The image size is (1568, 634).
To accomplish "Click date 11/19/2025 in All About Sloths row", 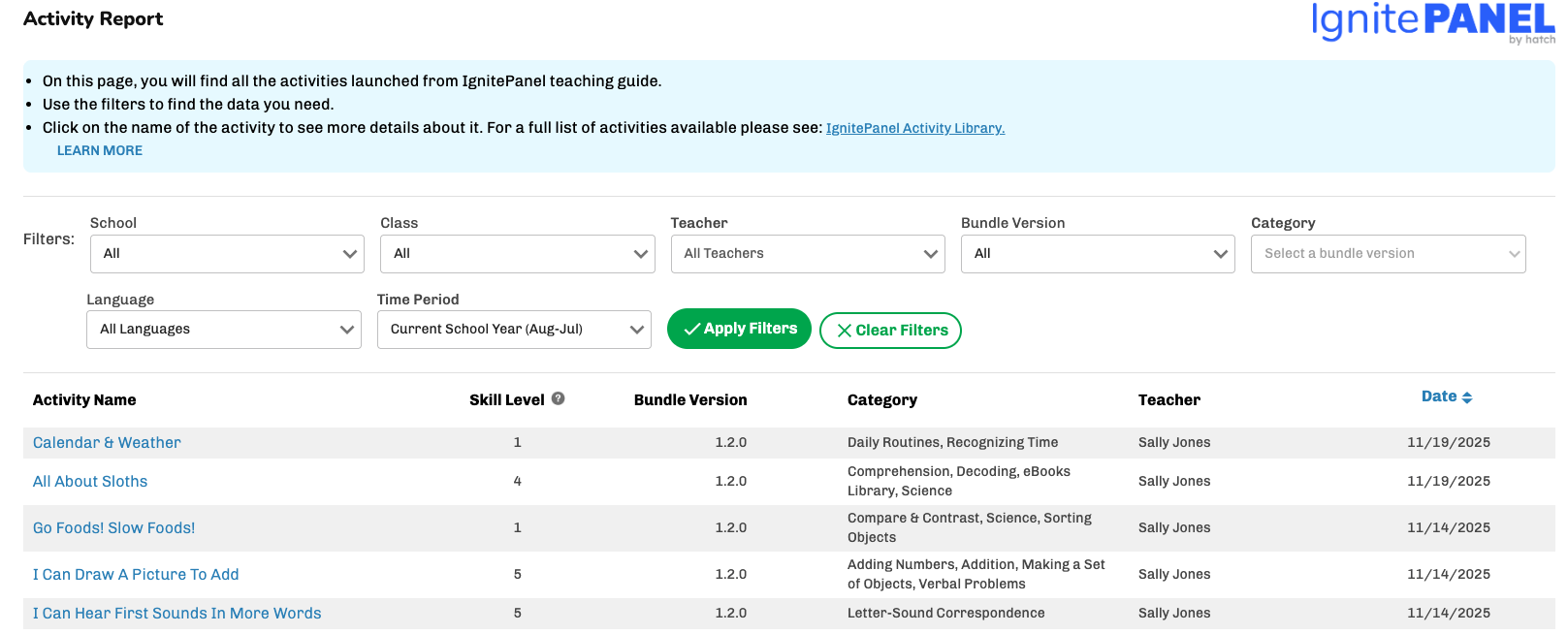I will pos(1449,482).
